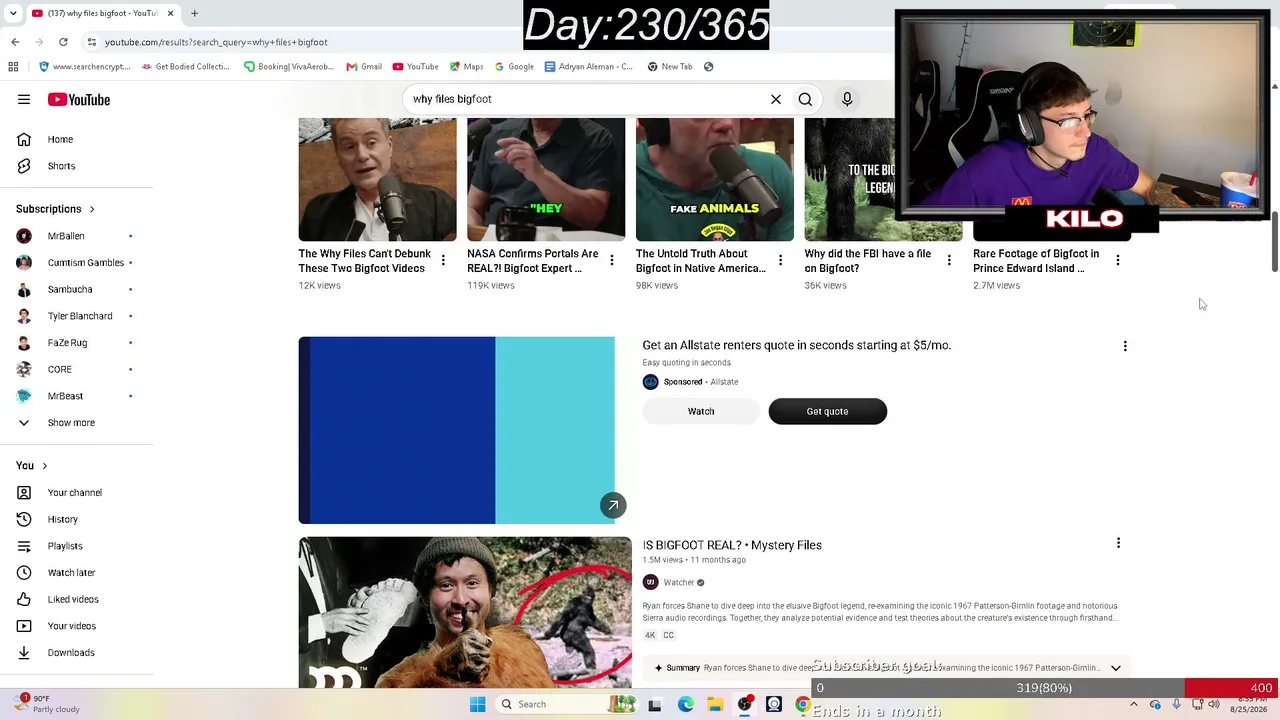Open File Explorer from the taskbar
The width and height of the screenshot is (1280, 720).
[715, 704]
